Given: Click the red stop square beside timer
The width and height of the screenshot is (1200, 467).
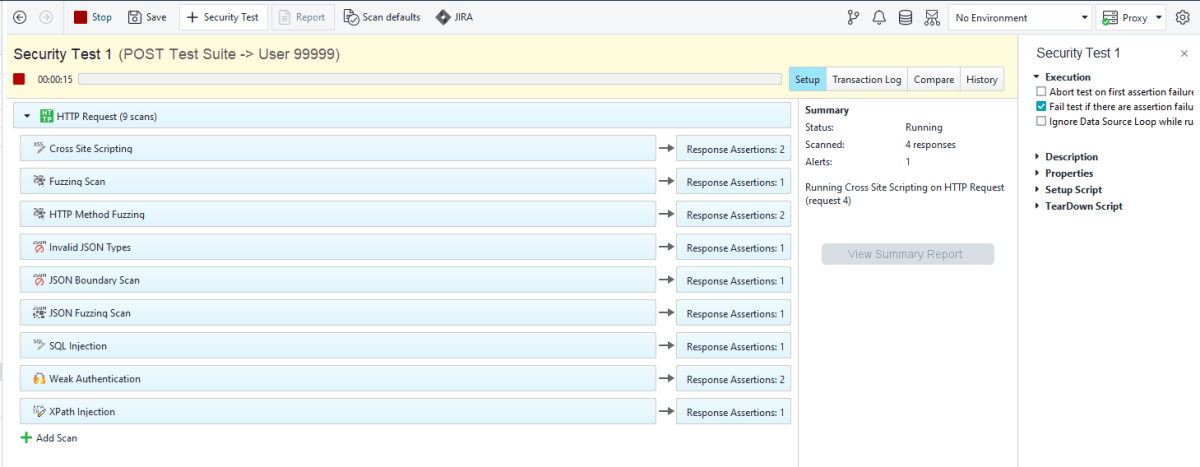Looking at the screenshot, I should (19, 79).
